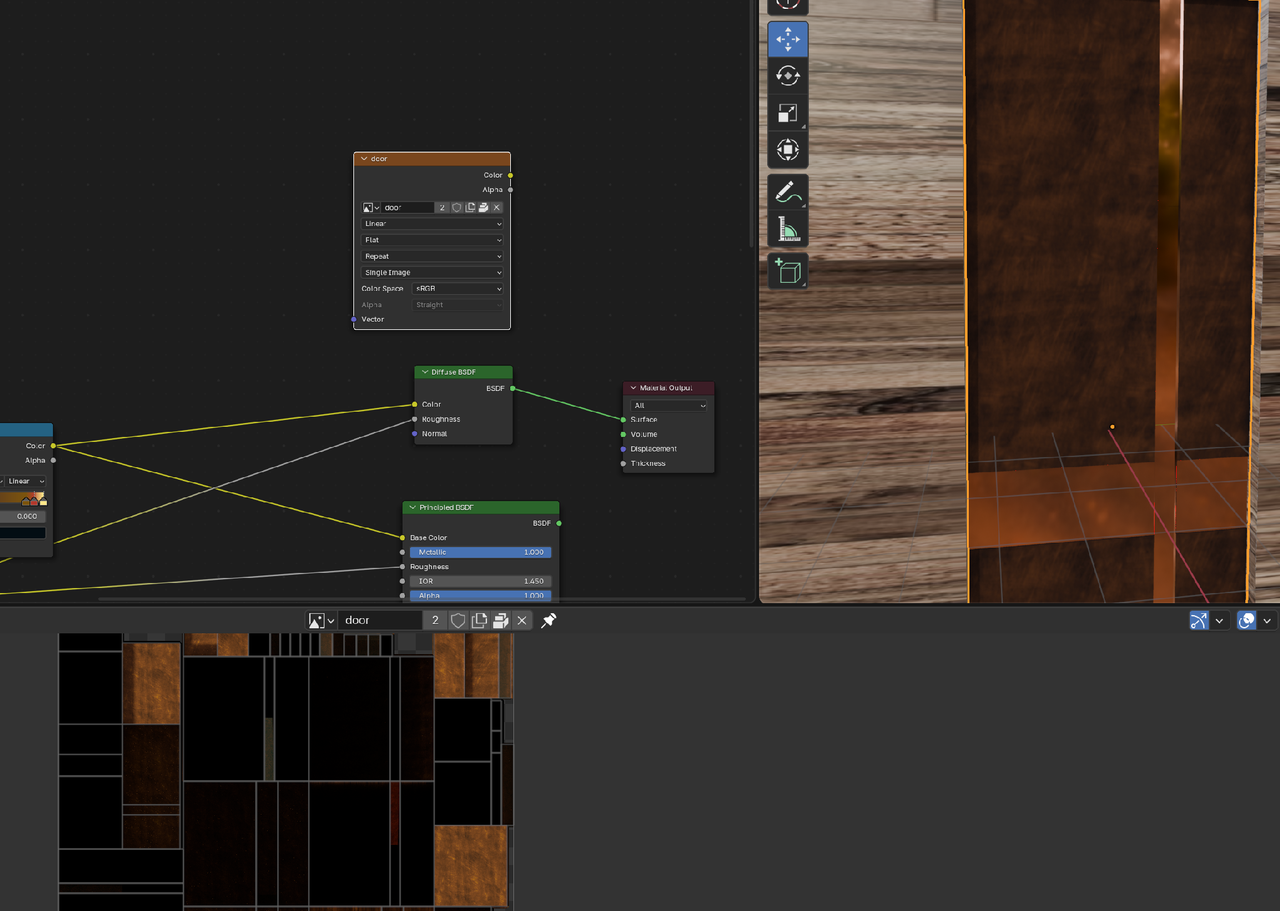Collapse the Diffuse BSDF node
This screenshot has height=911, width=1280.
423,372
